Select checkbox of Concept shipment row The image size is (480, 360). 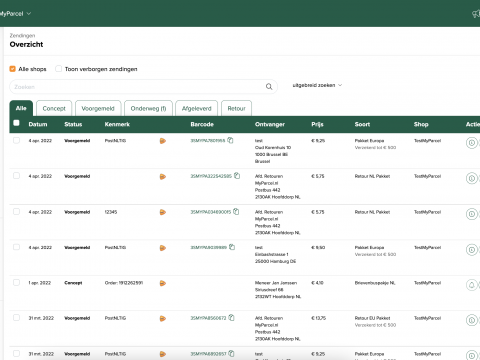pyautogui.click(x=16, y=282)
